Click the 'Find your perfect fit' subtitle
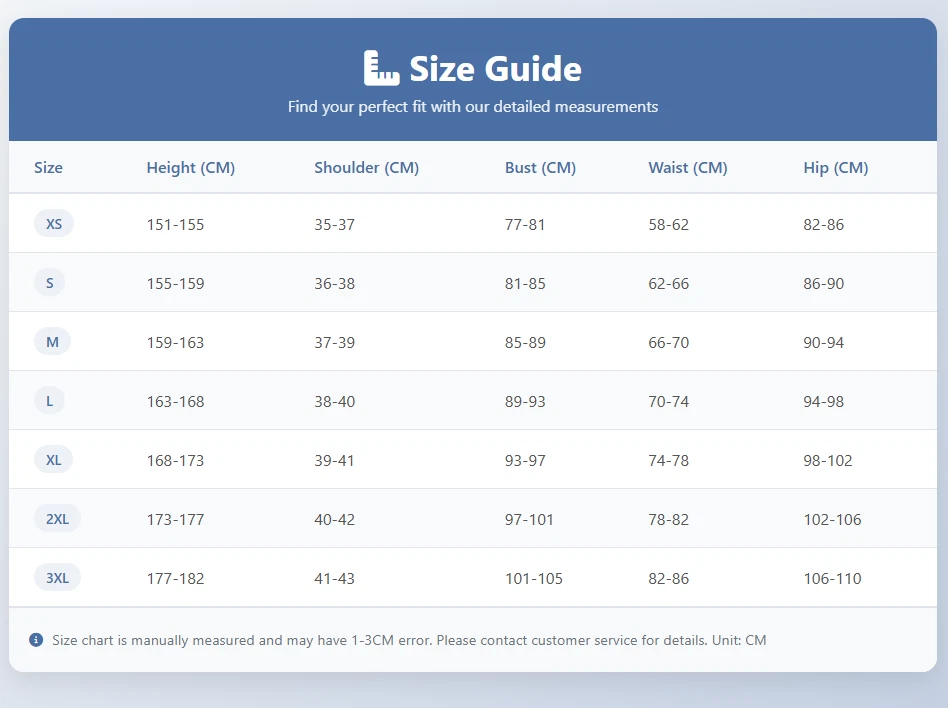 point(473,106)
